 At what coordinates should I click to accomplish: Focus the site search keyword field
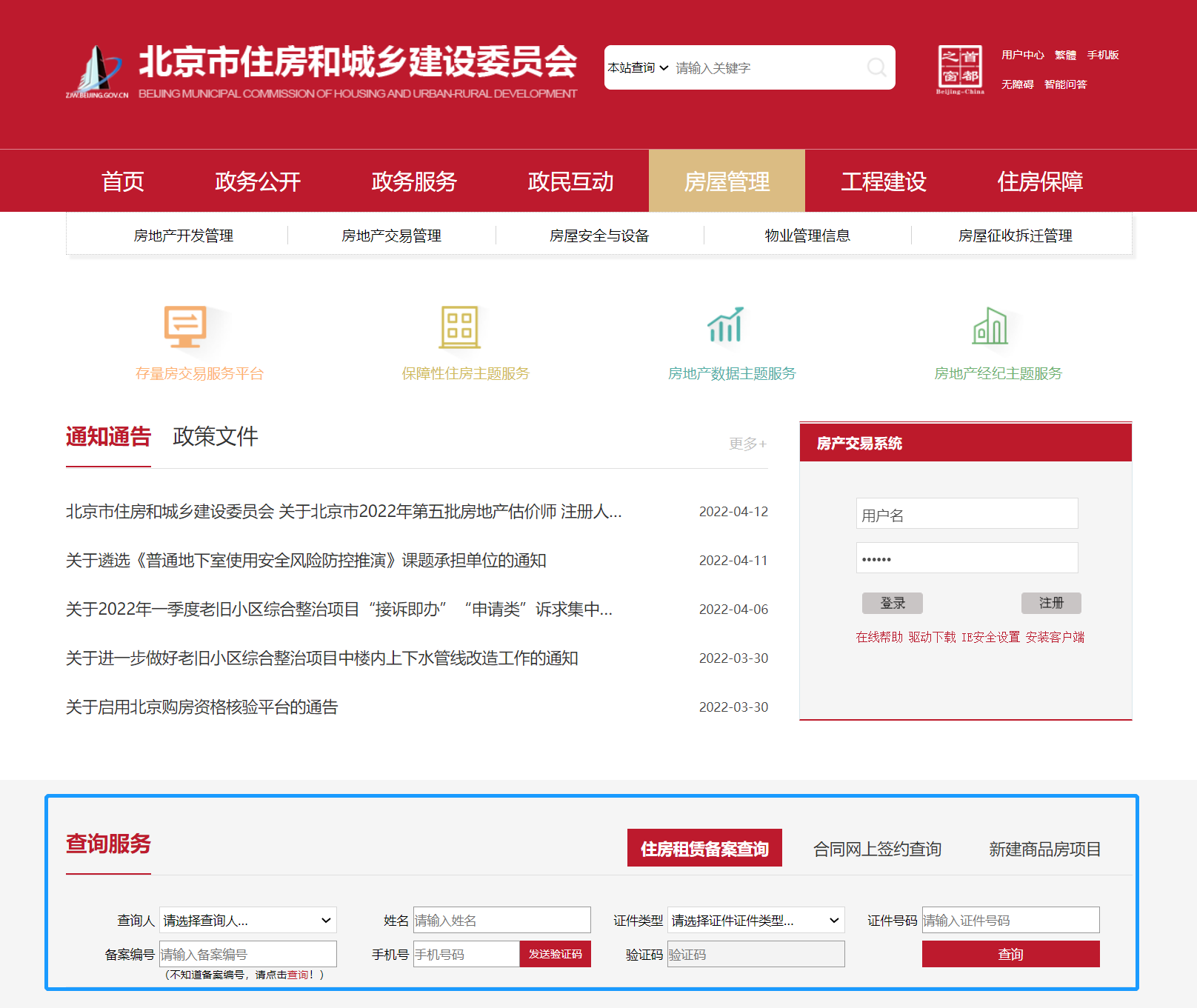(767, 67)
